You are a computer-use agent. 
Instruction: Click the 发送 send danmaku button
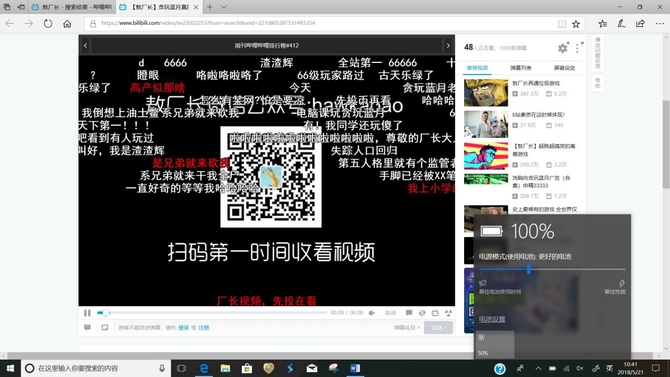tap(438, 327)
